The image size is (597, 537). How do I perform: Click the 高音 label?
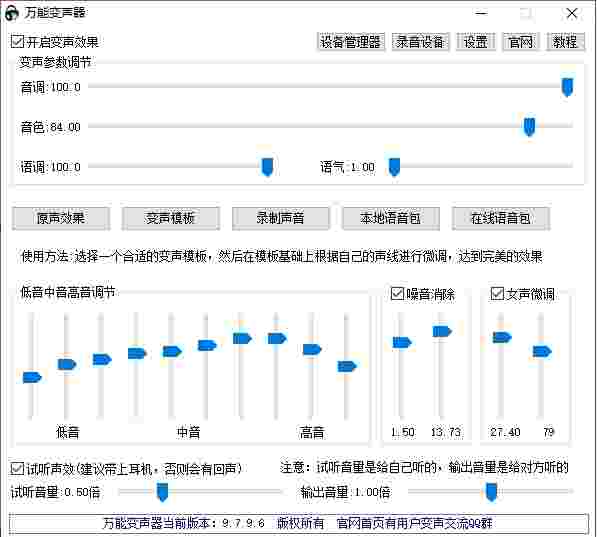pyautogui.click(x=312, y=433)
